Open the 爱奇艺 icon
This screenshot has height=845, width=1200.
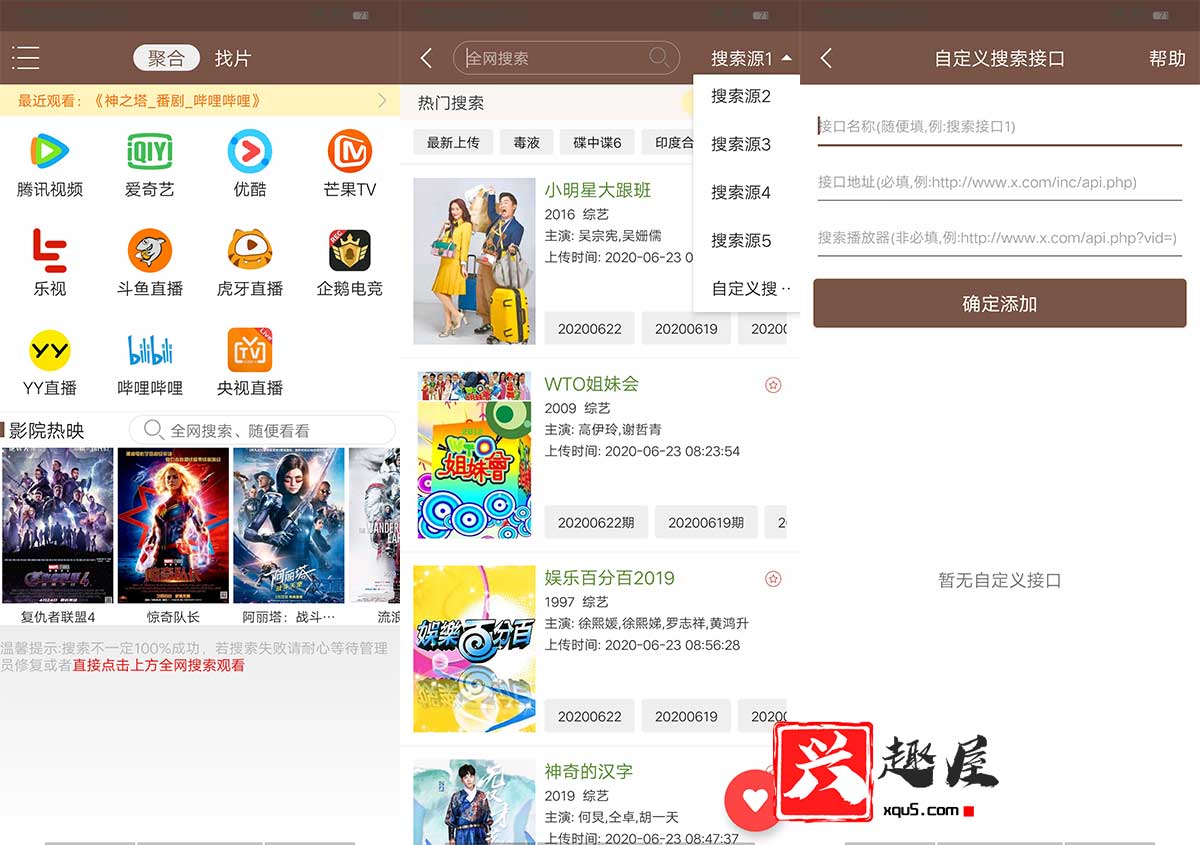point(150,151)
